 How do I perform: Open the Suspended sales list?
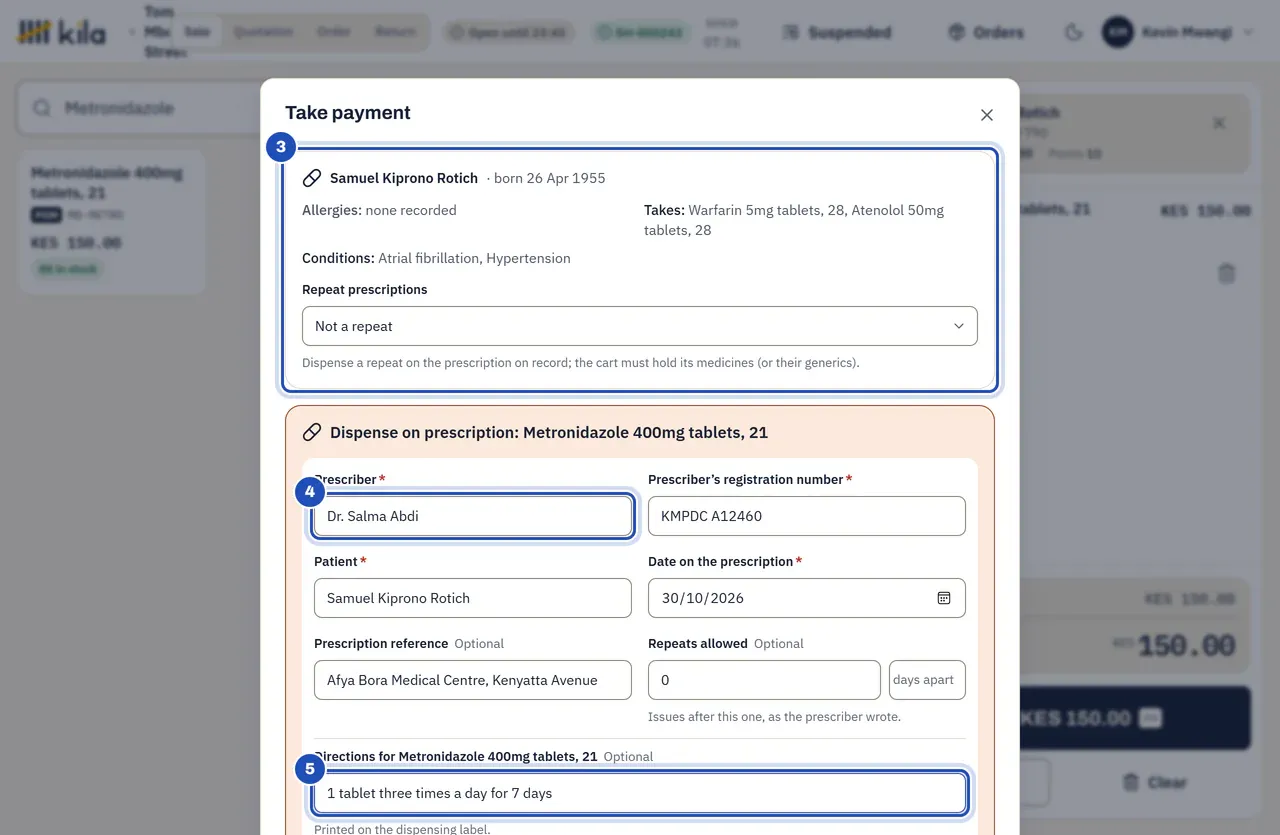tap(837, 32)
